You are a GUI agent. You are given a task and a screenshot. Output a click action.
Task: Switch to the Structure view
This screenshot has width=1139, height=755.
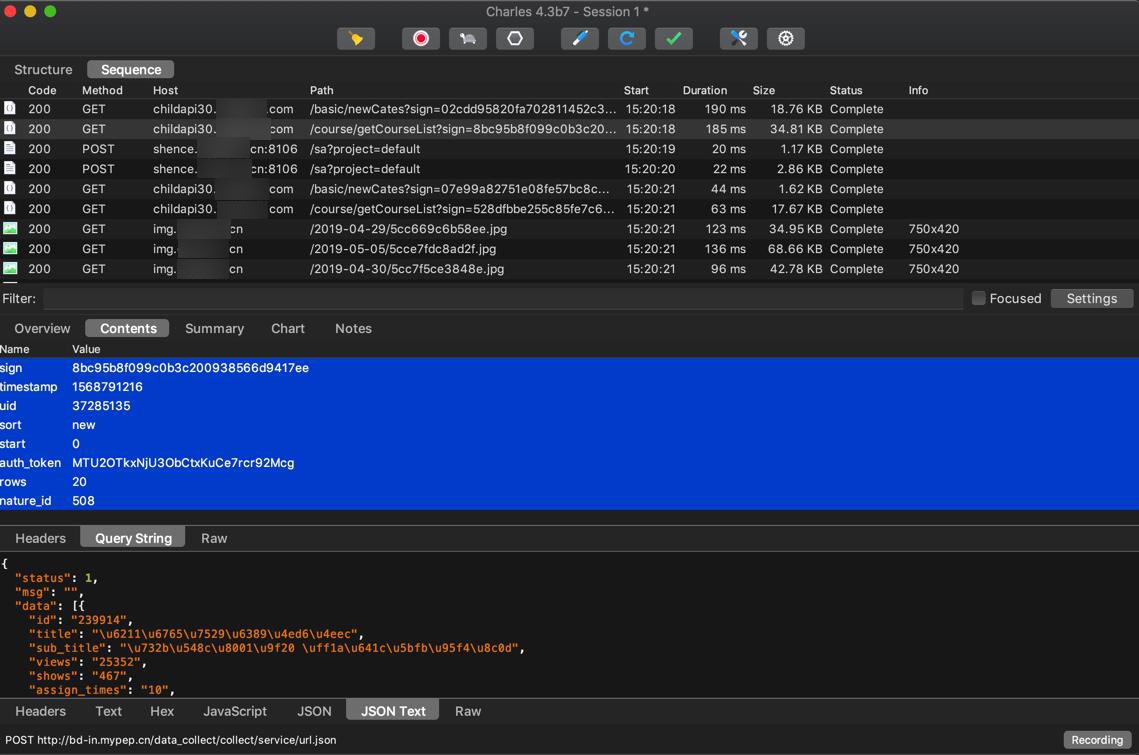pos(44,70)
